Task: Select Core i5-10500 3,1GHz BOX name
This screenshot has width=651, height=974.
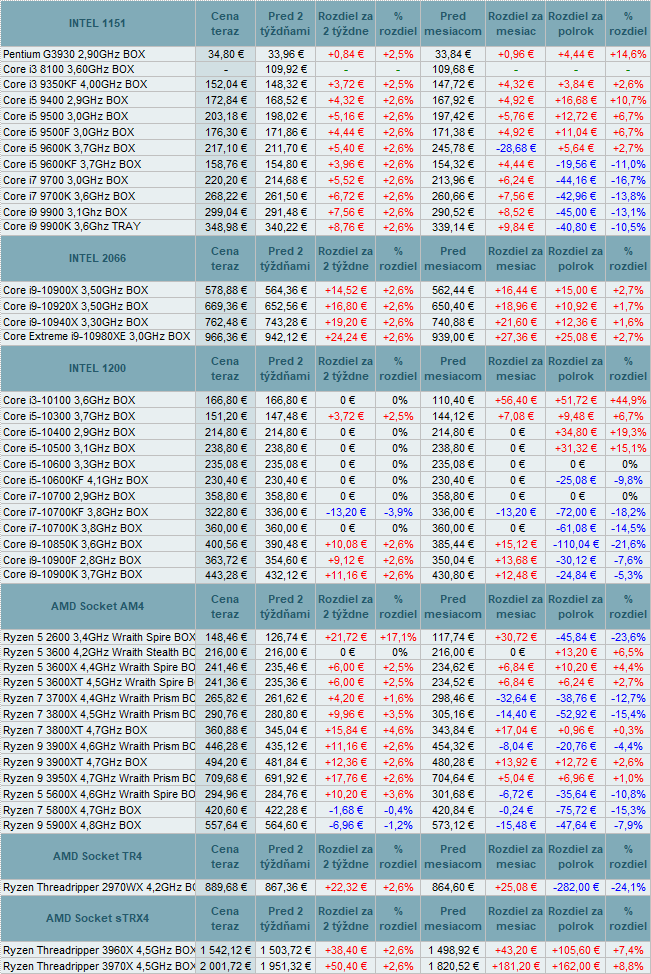Action: point(69,448)
